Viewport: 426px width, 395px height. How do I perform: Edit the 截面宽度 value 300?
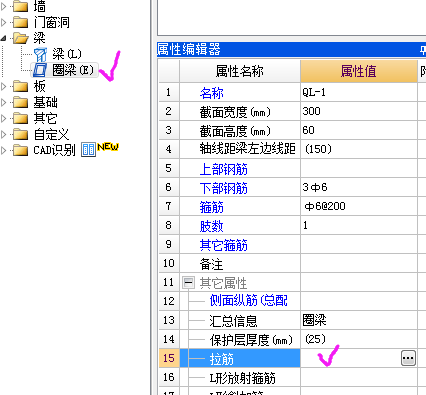click(359, 111)
